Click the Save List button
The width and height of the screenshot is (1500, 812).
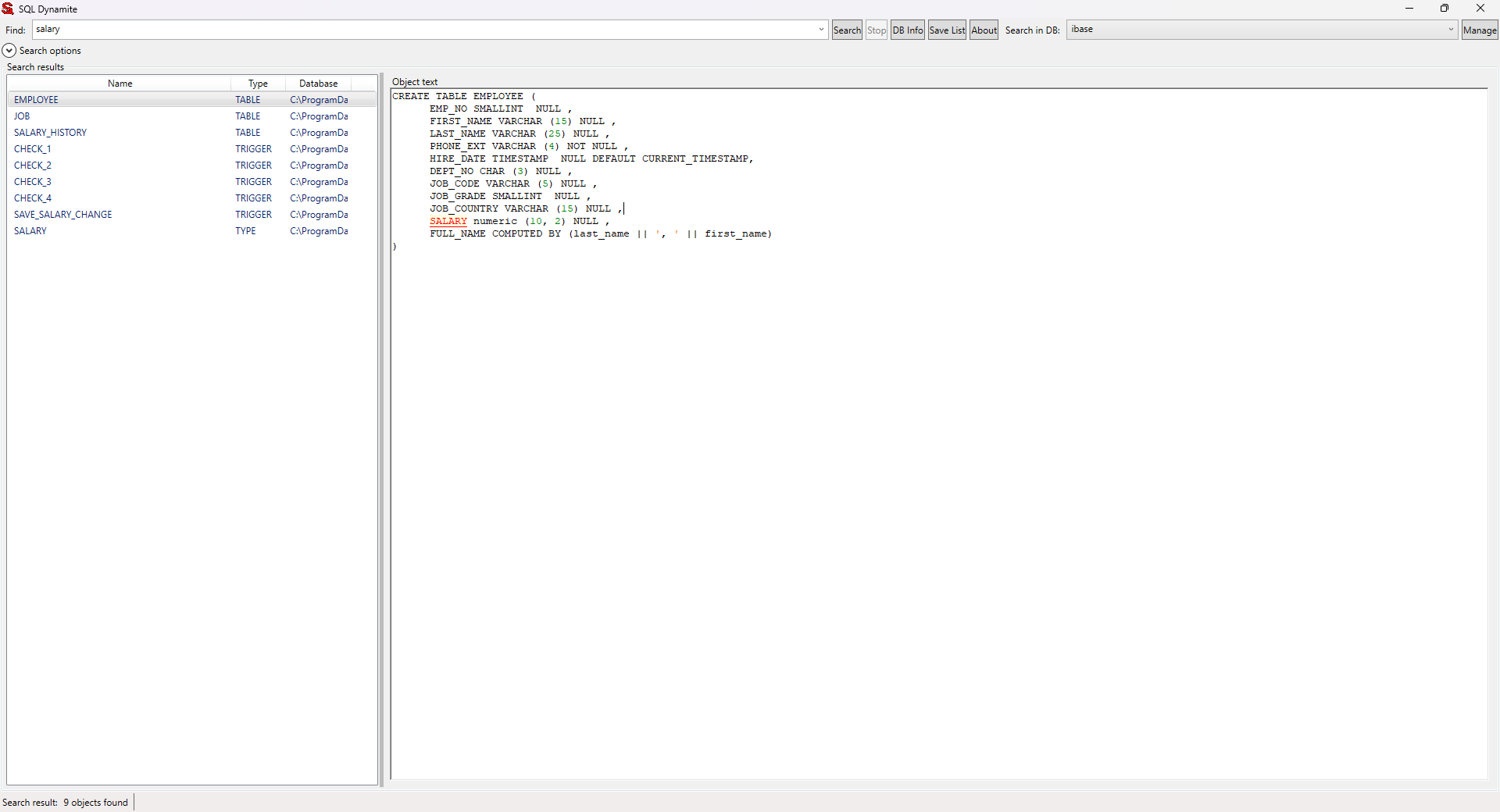point(947,30)
